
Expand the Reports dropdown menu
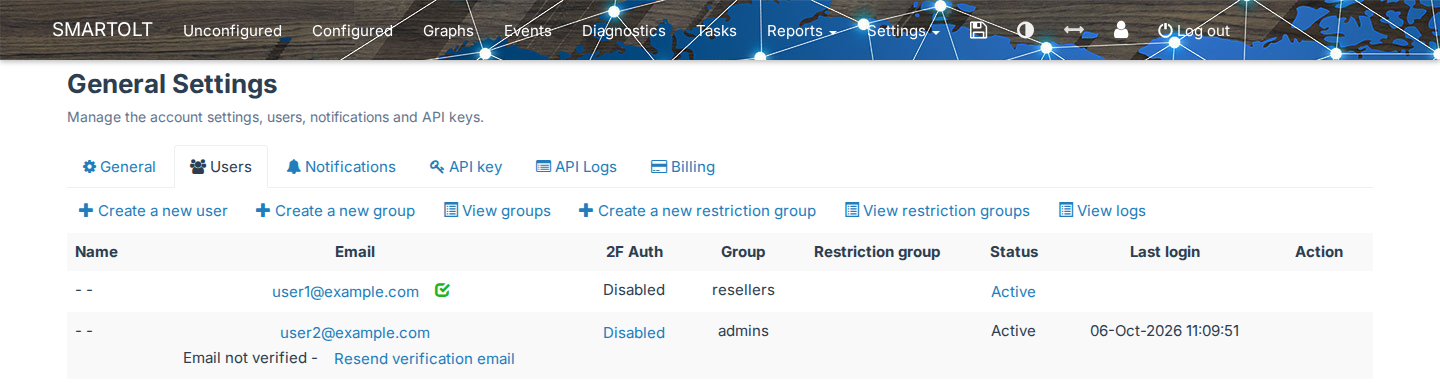click(802, 31)
